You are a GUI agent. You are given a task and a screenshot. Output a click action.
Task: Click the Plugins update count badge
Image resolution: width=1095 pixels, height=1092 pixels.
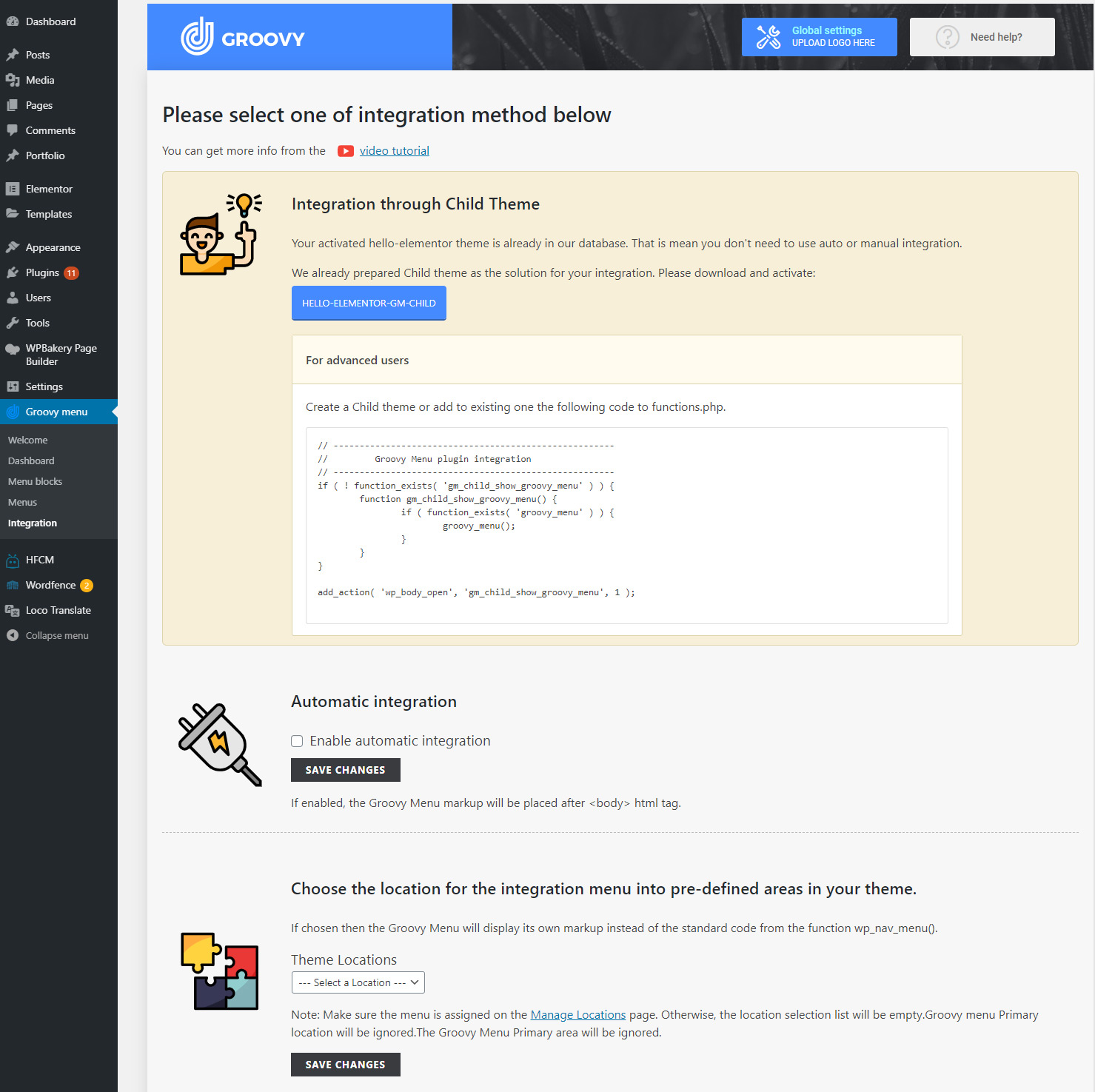point(70,272)
